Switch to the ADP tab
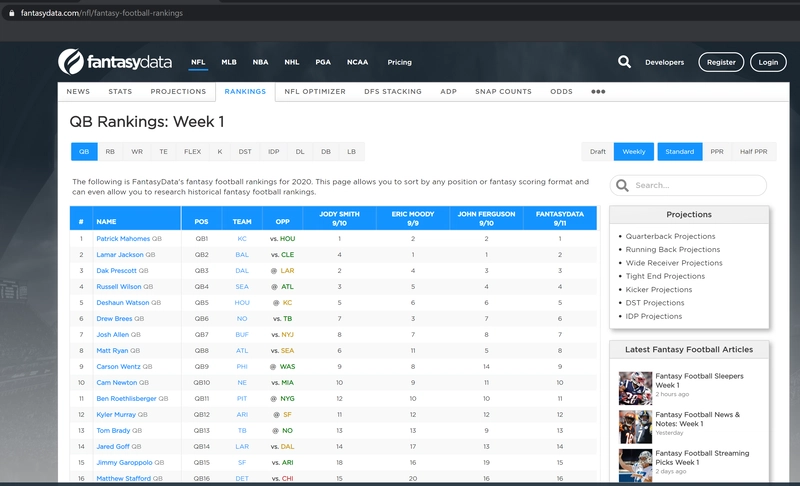Image resolution: width=800 pixels, height=486 pixels. point(448,92)
